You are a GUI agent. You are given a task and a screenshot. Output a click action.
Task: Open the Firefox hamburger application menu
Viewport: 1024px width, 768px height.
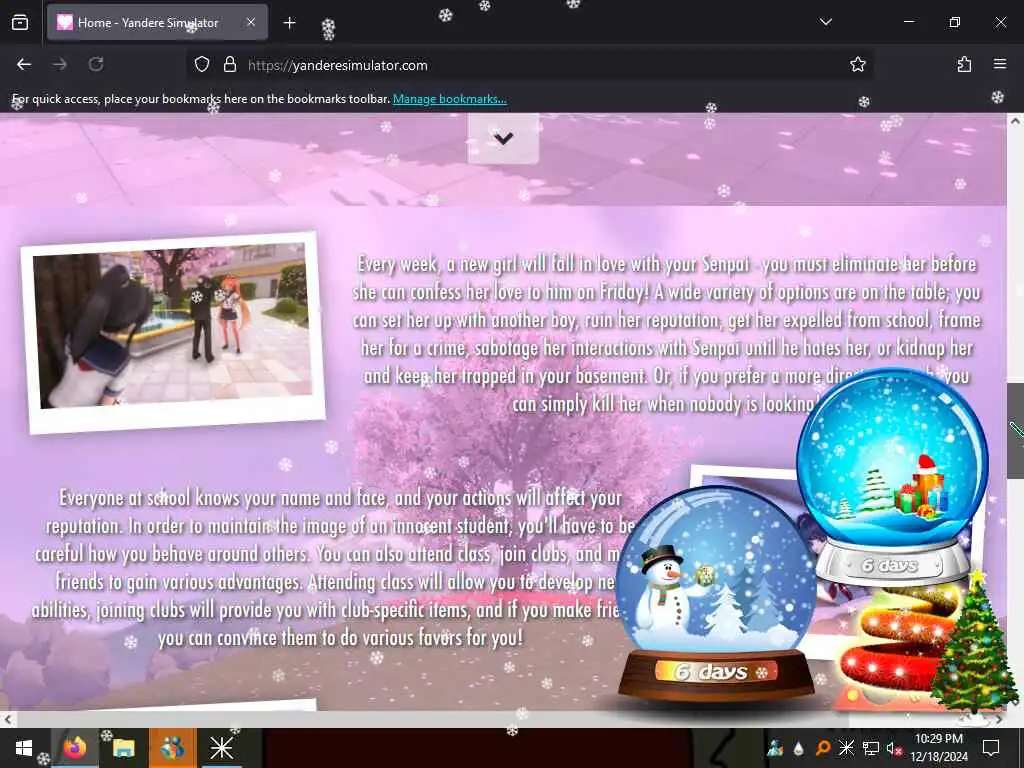pyautogui.click(x=1000, y=64)
